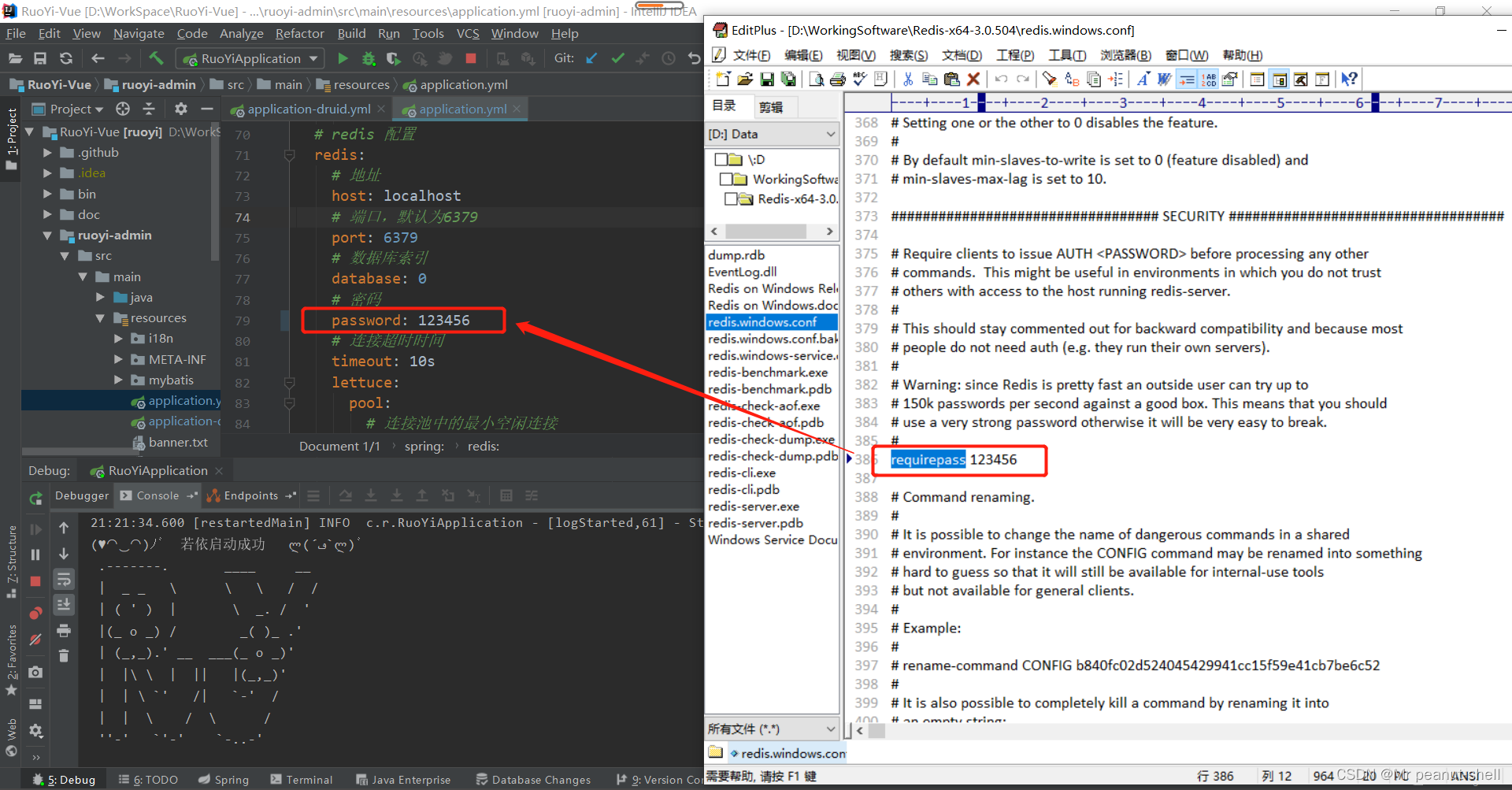
Task: Collapse the ruoyi-admin module
Action: [x=47, y=236]
